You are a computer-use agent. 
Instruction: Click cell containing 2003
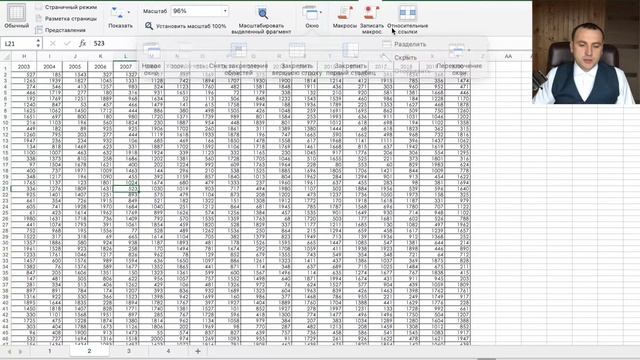pyautogui.click(x=24, y=67)
